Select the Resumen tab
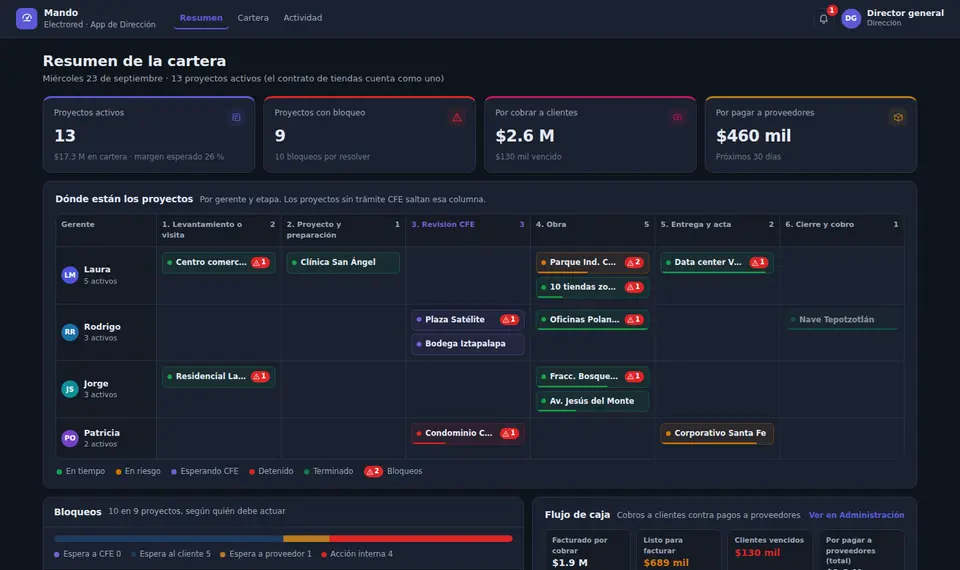This screenshot has width=960, height=570. [x=201, y=18]
